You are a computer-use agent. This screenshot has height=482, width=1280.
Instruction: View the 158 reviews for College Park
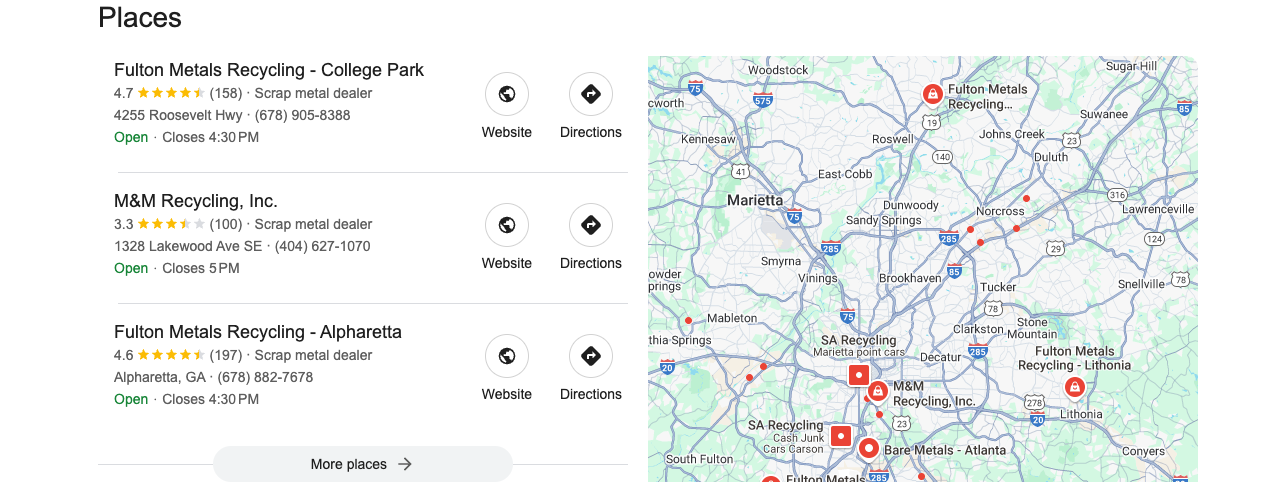[226, 93]
